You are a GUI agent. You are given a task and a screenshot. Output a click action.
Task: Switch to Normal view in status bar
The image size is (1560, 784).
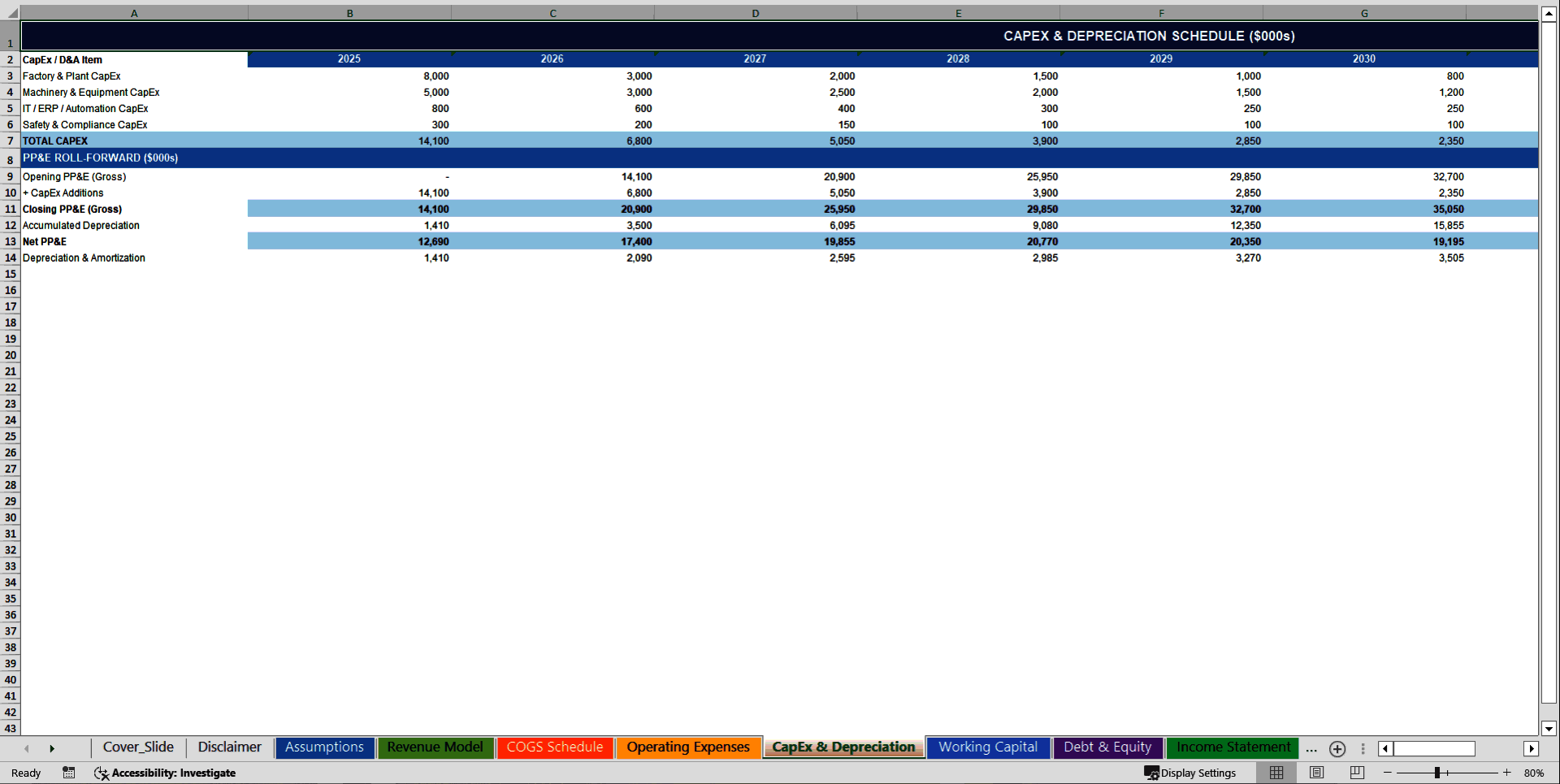click(1276, 773)
